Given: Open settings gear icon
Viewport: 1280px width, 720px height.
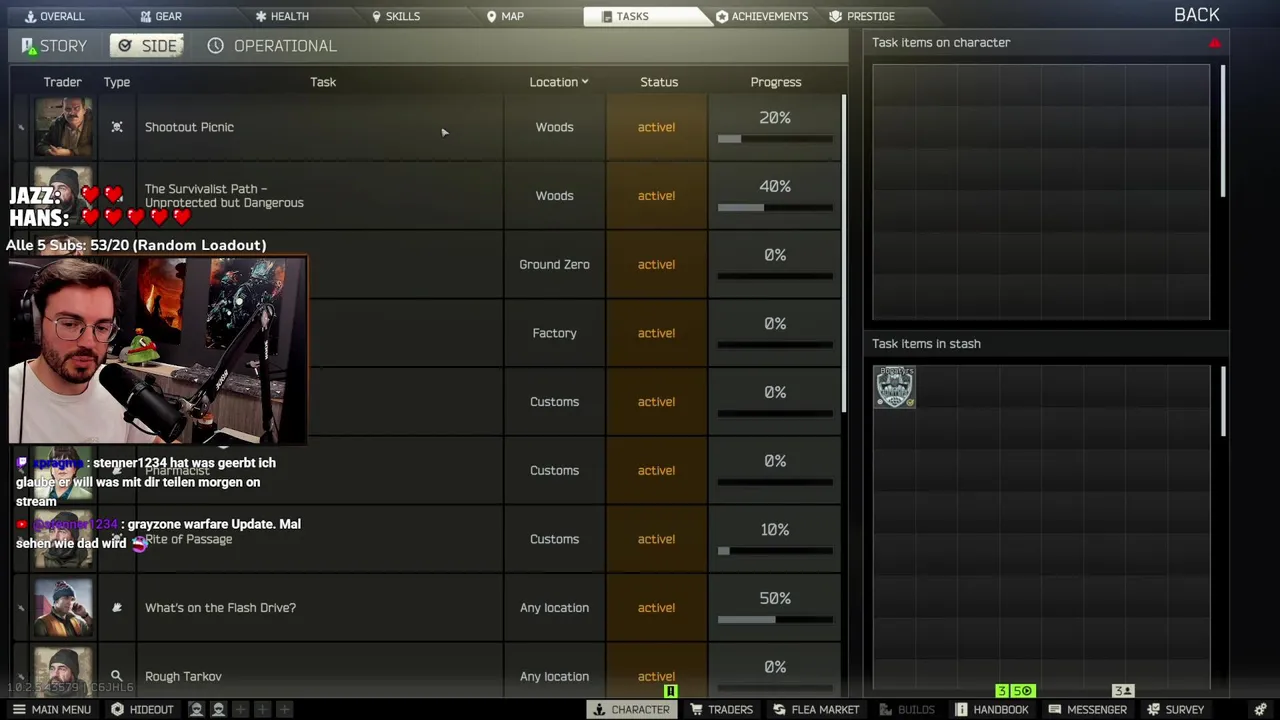Looking at the screenshot, I should [x=1260, y=709].
